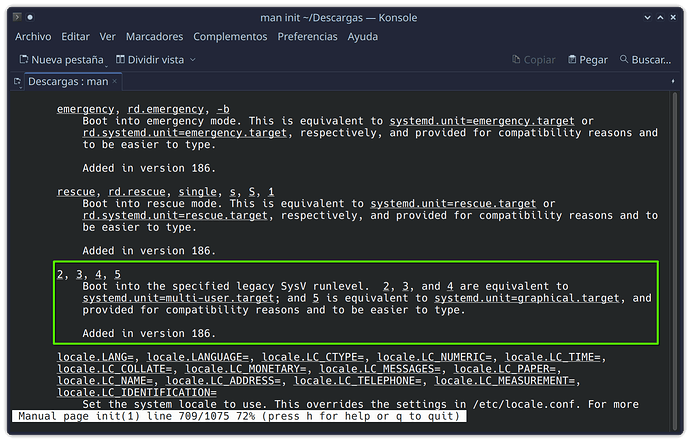This screenshot has width=690, height=442.
Task: Expand the Dividir vista dropdown arrow
Action: tap(193, 60)
